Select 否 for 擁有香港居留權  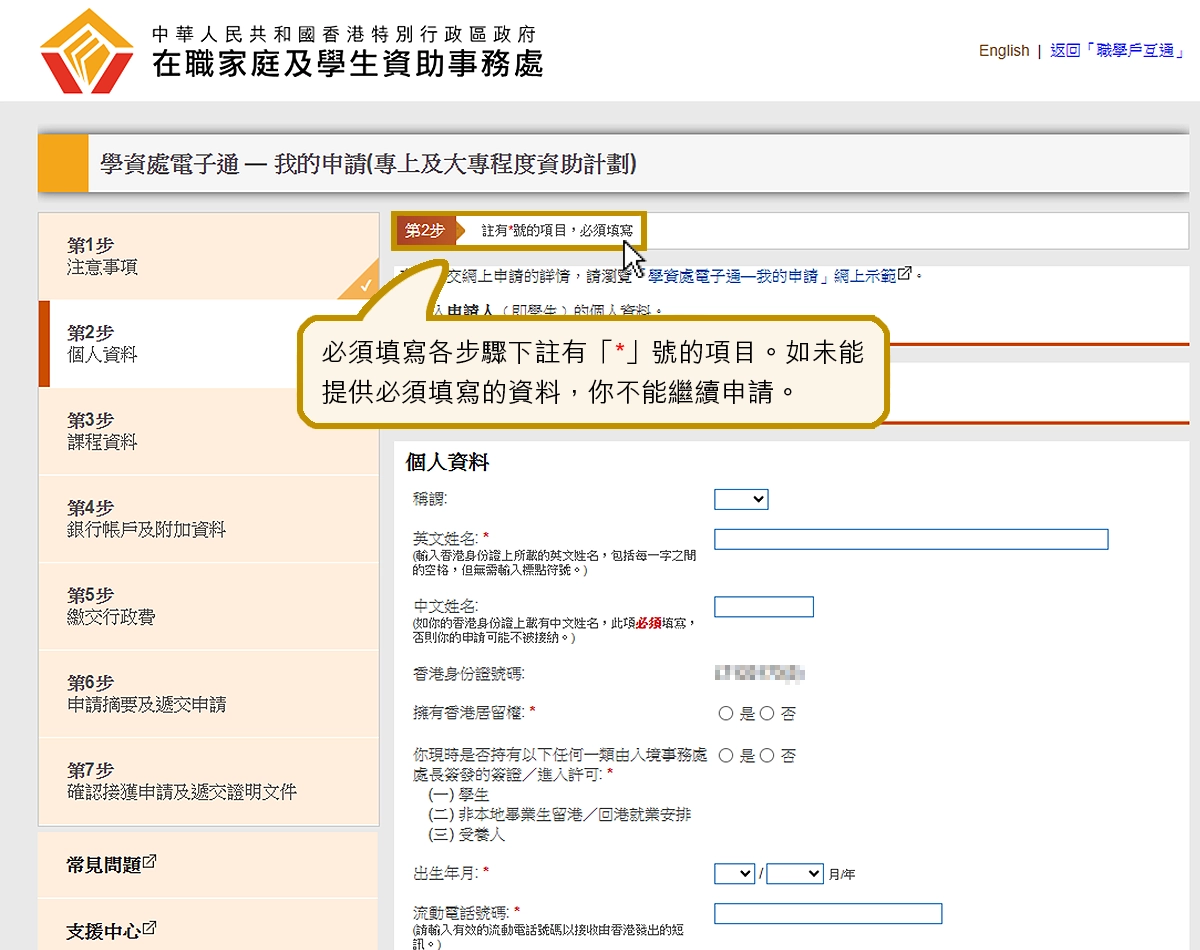(x=767, y=714)
